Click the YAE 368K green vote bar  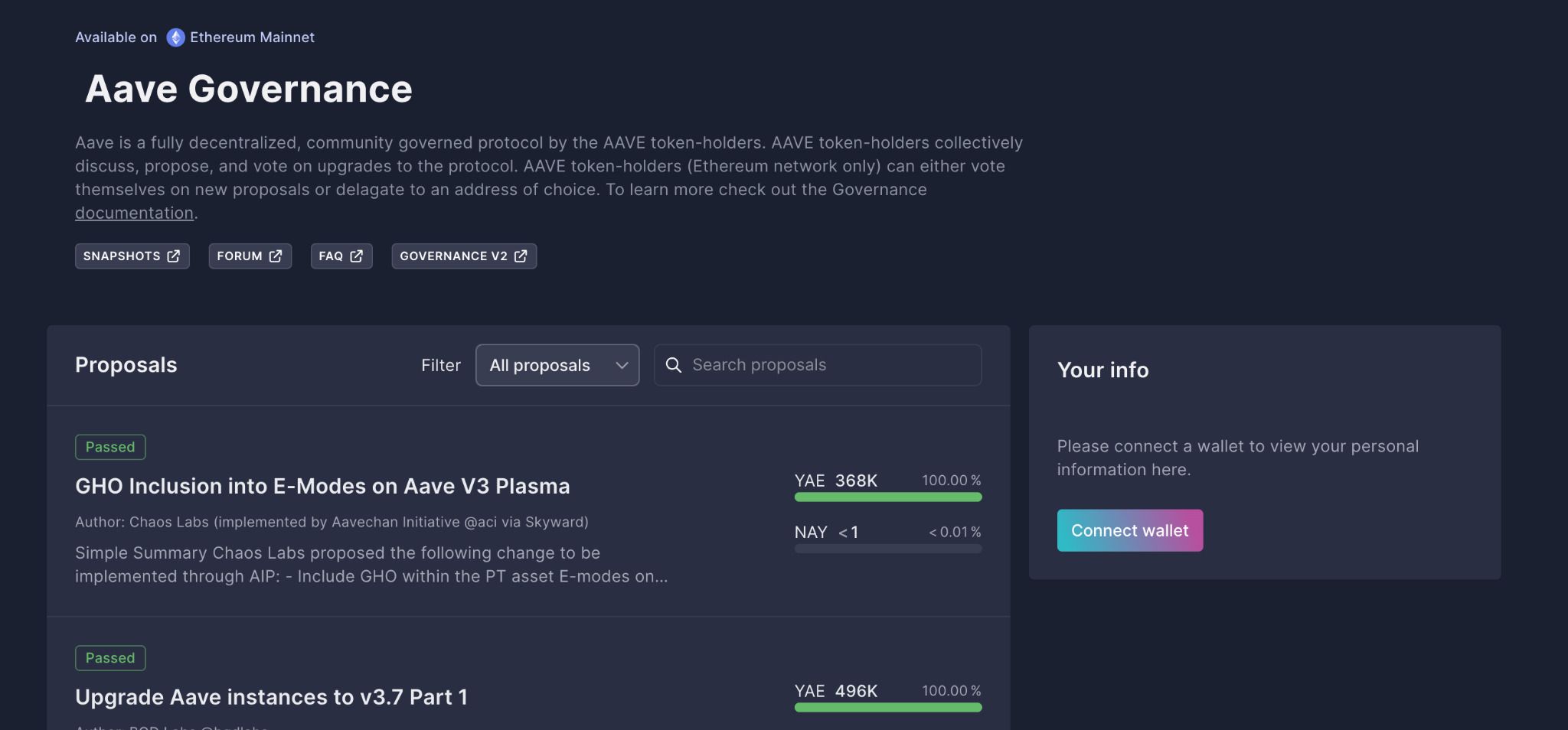click(888, 497)
